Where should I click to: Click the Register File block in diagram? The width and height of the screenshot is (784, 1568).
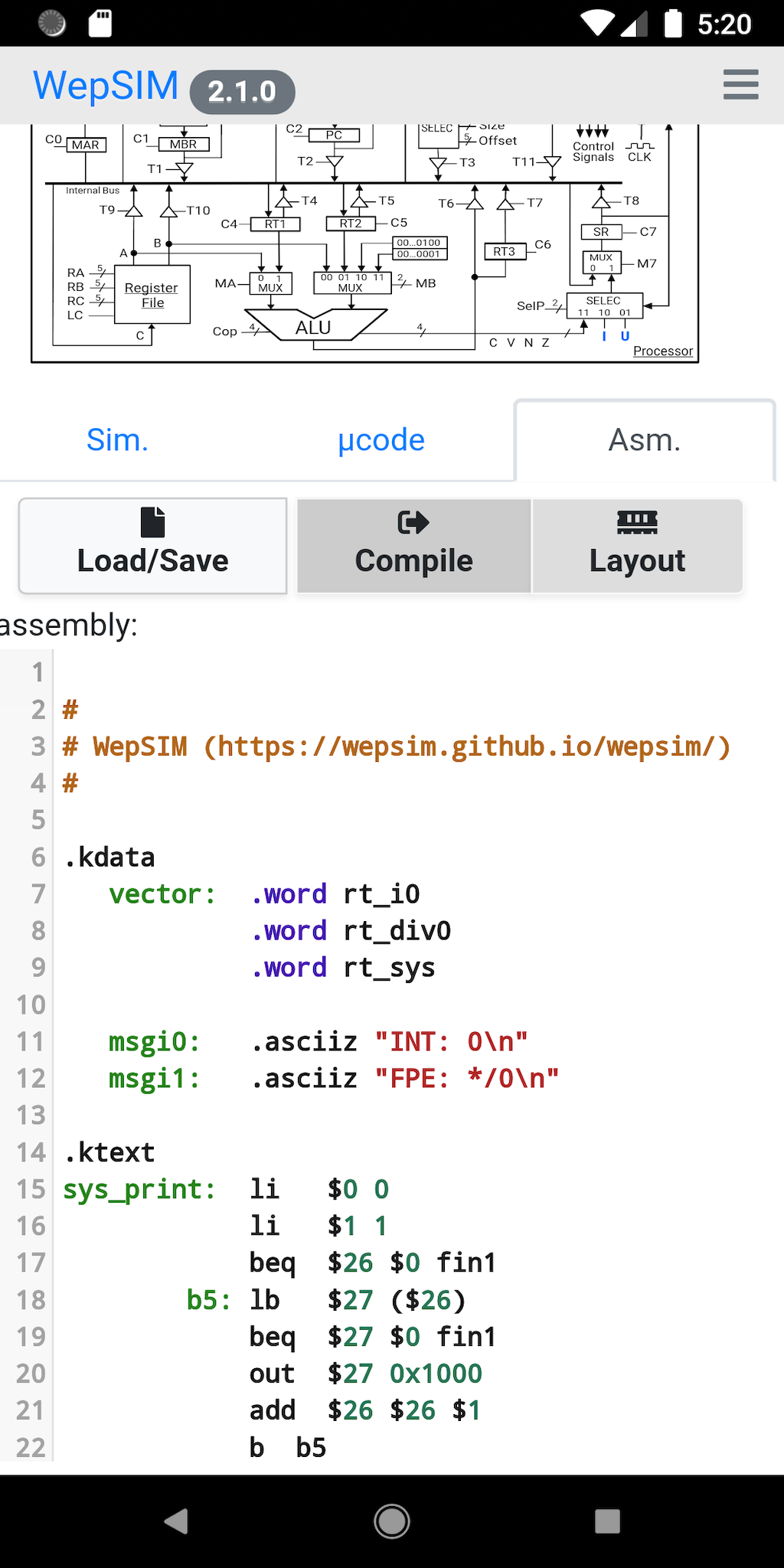[x=152, y=295]
